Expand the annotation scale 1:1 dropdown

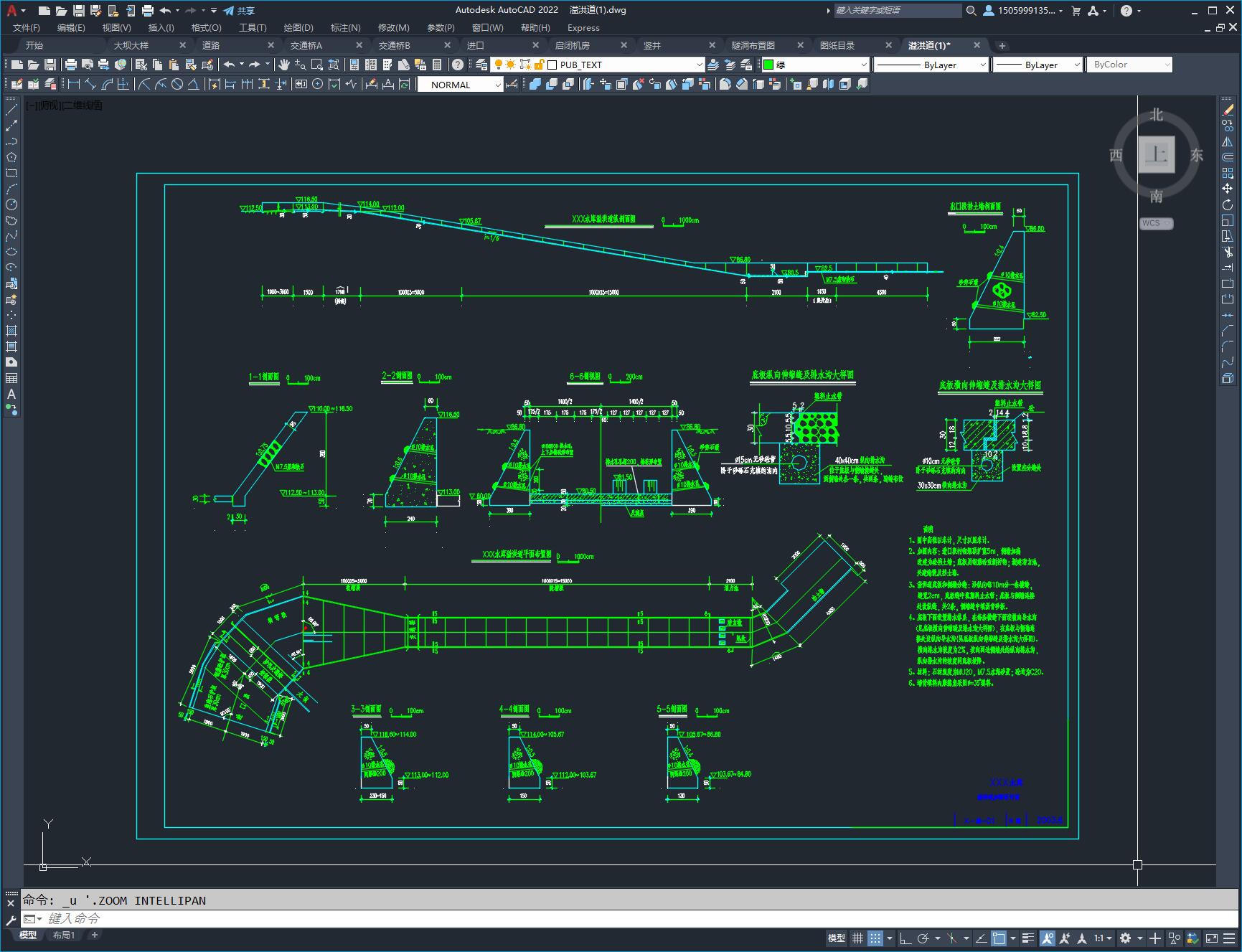point(1104,938)
